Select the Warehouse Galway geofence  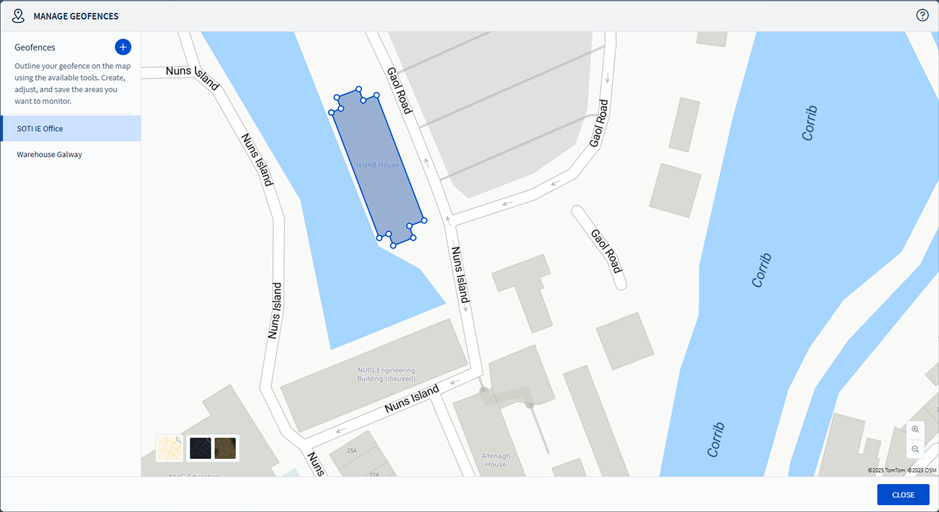coord(71,154)
